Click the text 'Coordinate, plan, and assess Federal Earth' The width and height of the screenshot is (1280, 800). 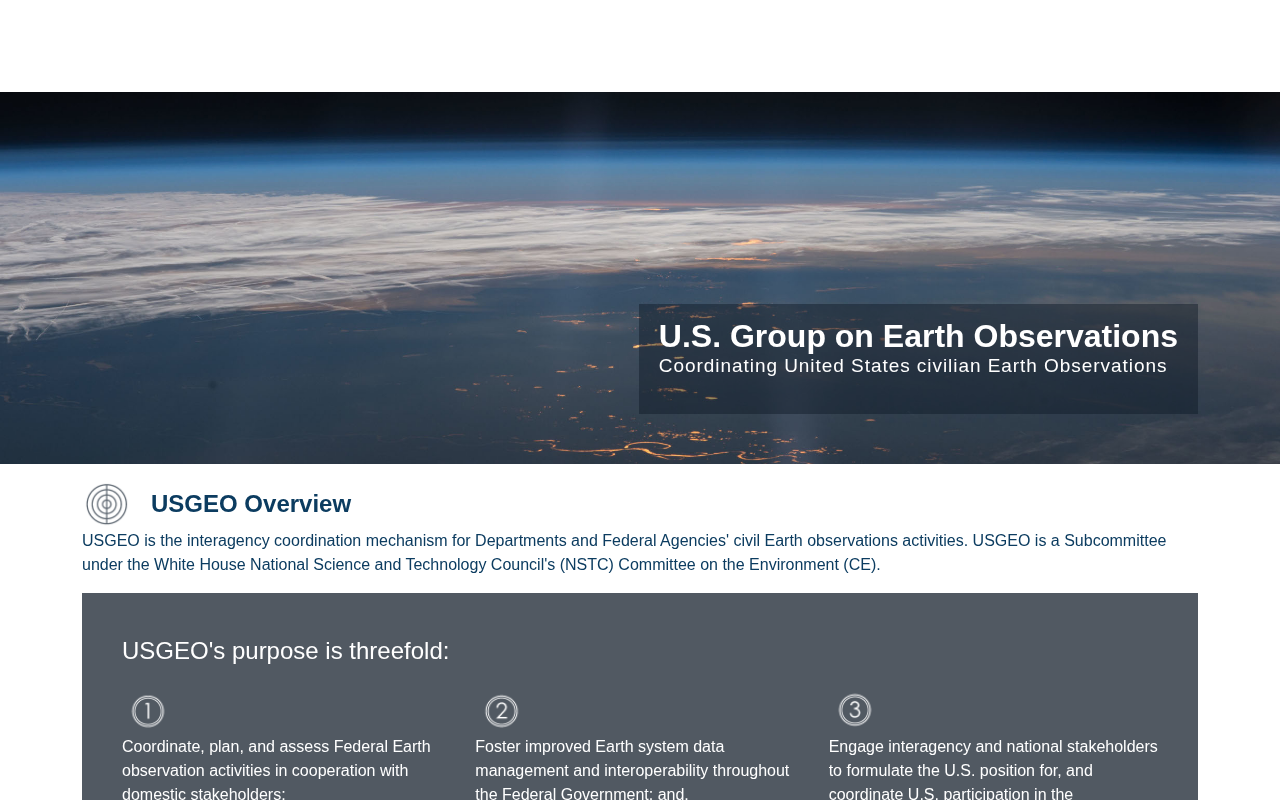276,747
